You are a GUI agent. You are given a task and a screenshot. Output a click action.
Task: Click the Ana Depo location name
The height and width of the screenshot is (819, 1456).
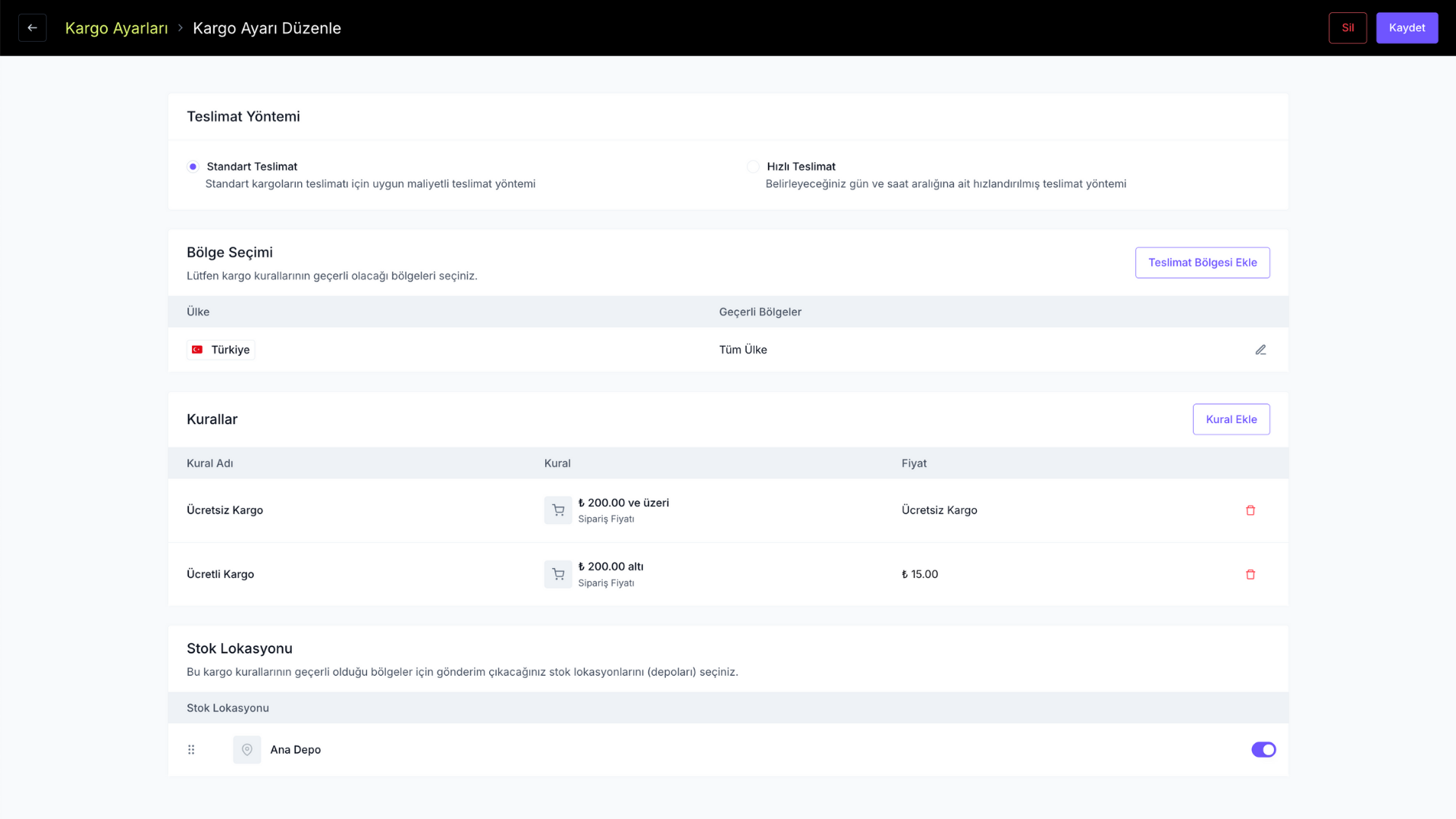296,750
